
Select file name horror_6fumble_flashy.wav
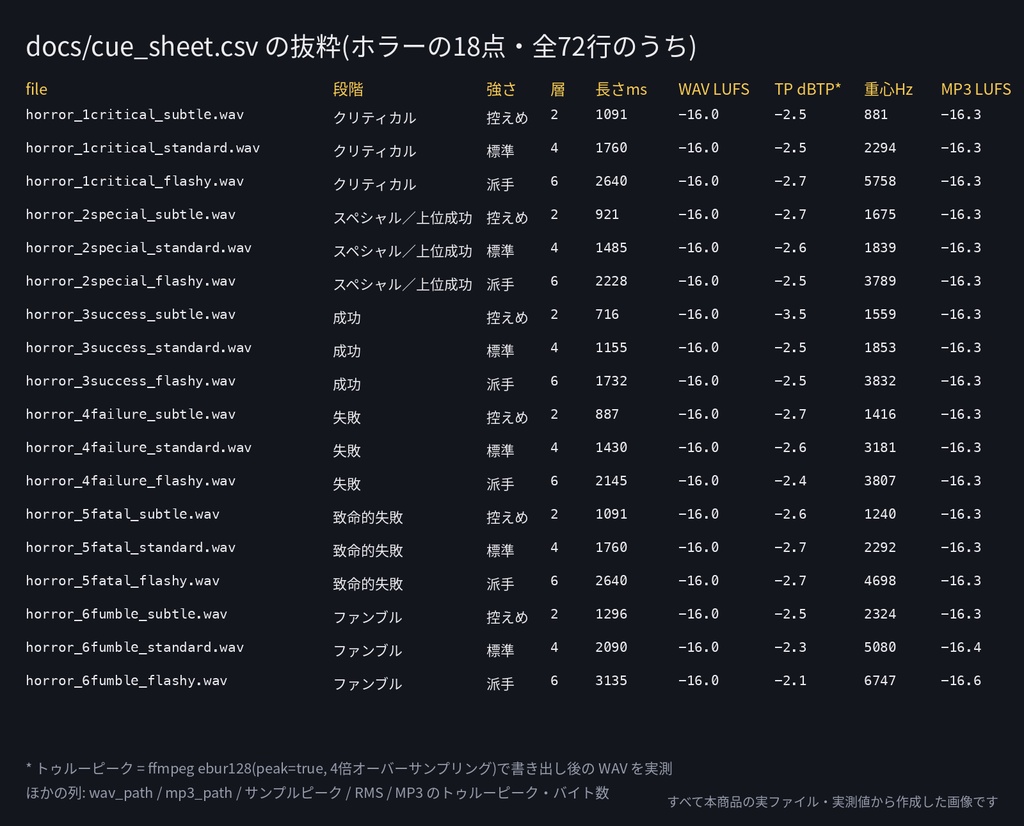[x=127, y=680]
